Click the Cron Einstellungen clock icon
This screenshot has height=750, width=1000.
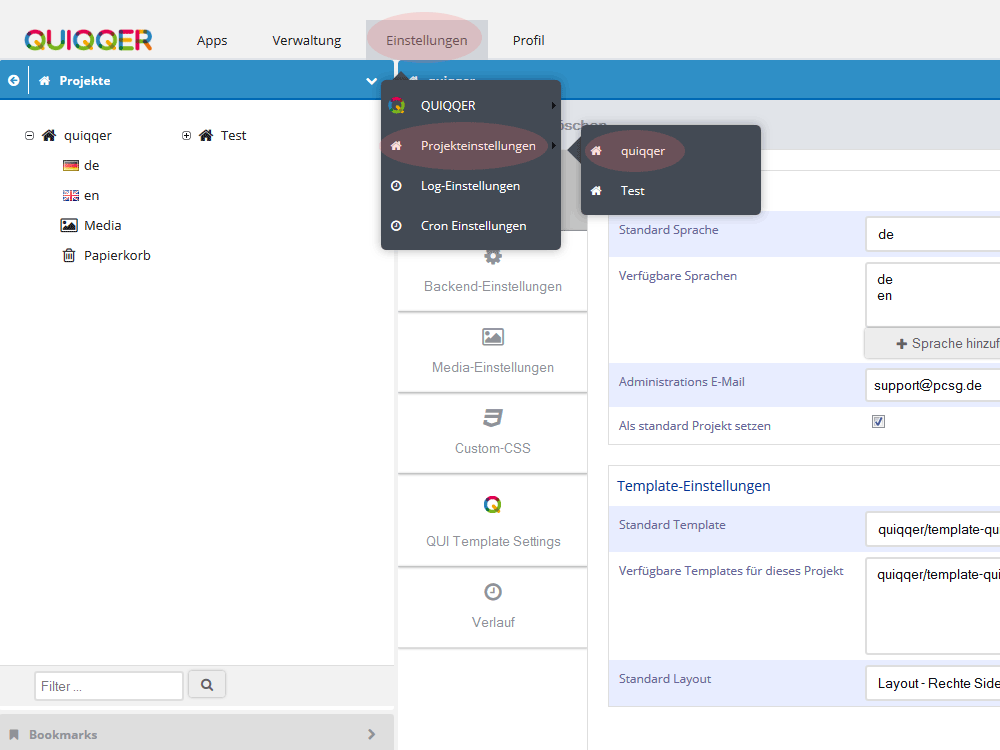pyautogui.click(x=396, y=226)
